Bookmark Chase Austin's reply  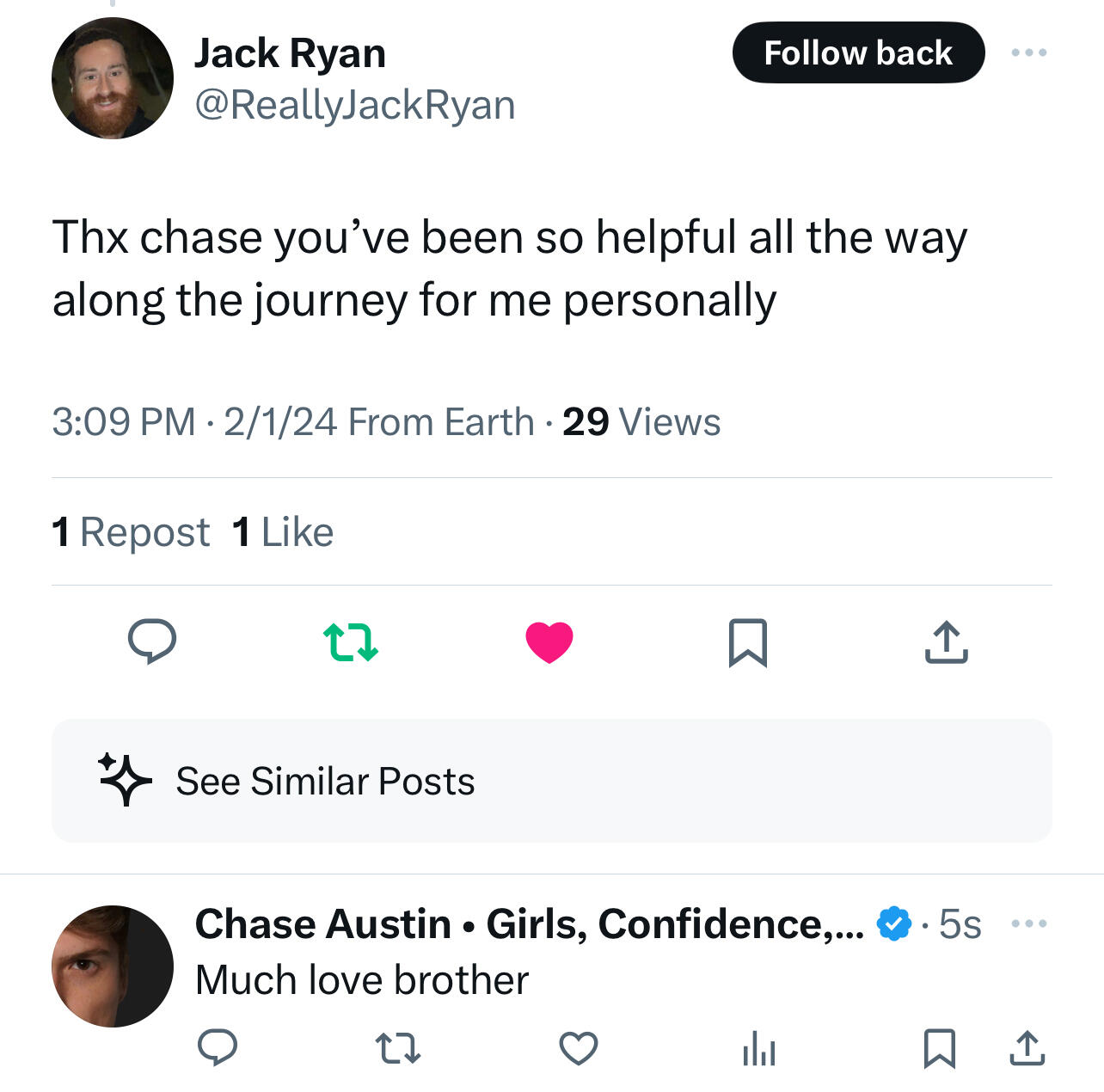coord(939,1048)
